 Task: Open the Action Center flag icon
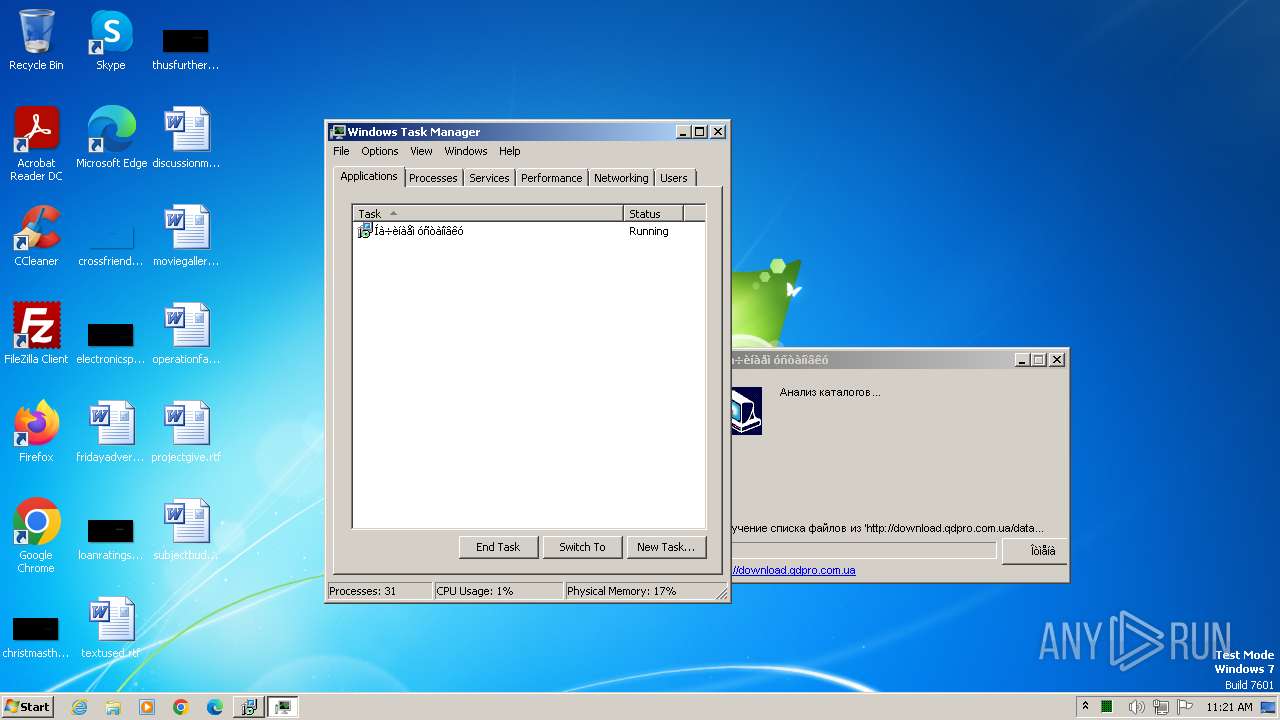click(x=1185, y=707)
